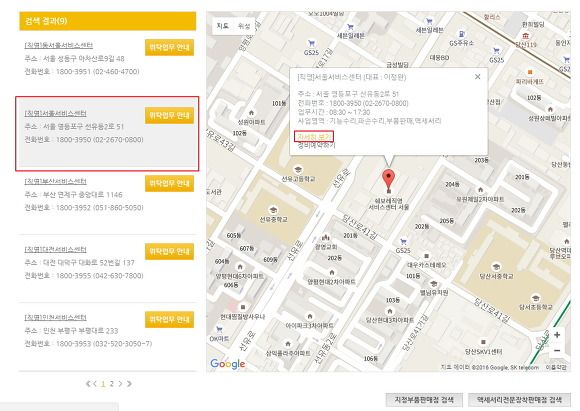Click 위탁업무 안내 button for 인천서비스센터
The image size is (580, 411).
pos(169,320)
